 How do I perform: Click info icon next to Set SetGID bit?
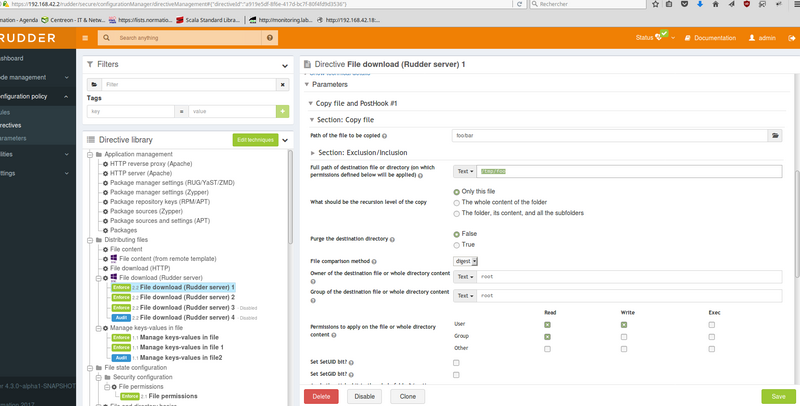[351, 374]
